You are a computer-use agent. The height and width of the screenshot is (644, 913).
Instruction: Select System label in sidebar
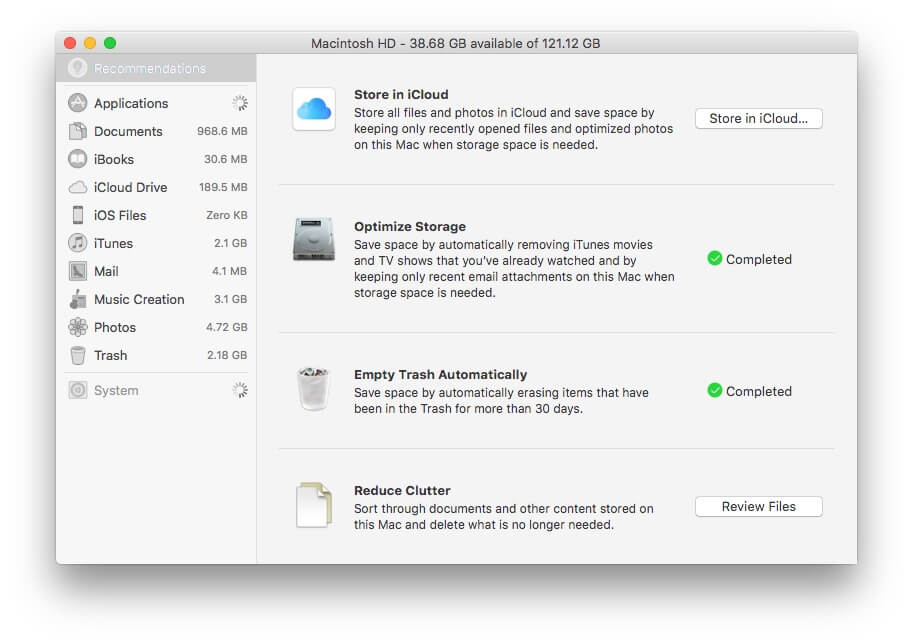coord(116,390)
